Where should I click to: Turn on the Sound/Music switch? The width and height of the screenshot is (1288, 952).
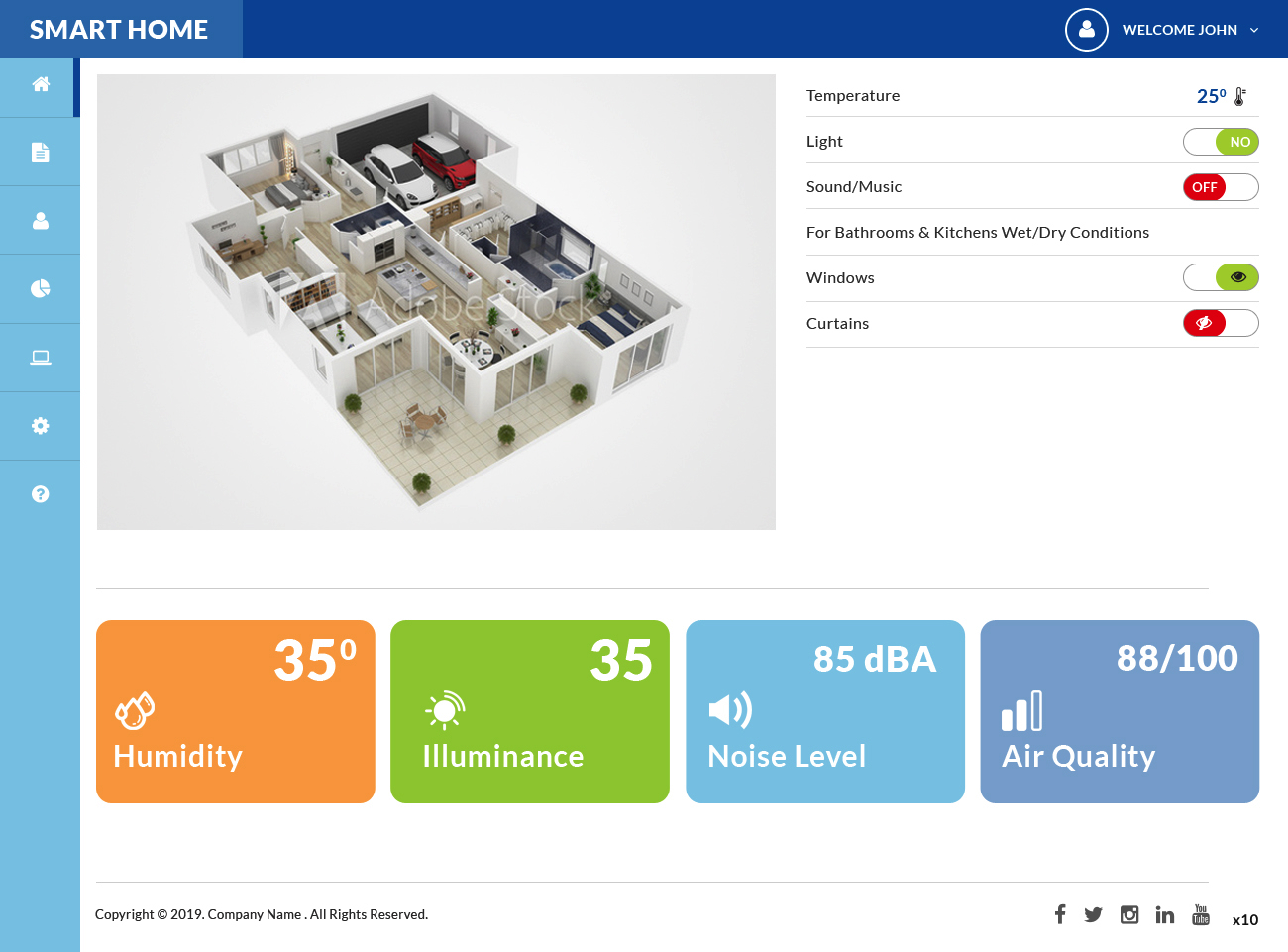(1221, 187)
